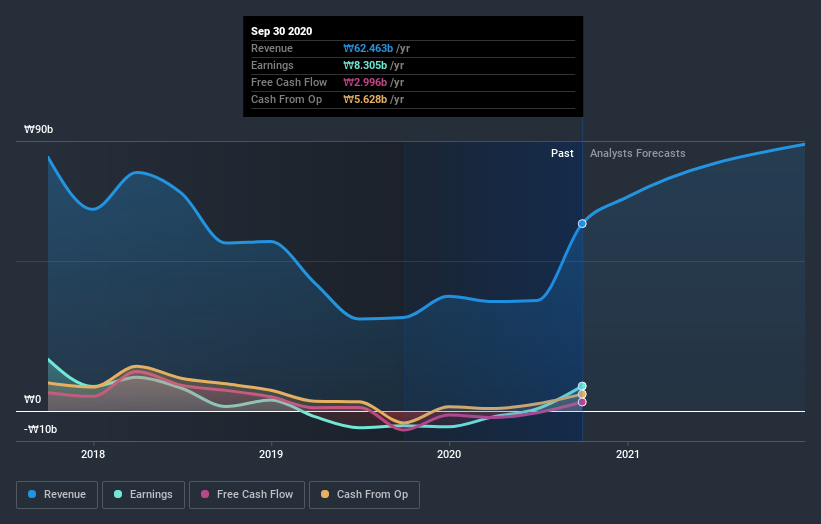Click the 2019 x-axis label
This screenshot has width=821, height=524.
[271, 454]
